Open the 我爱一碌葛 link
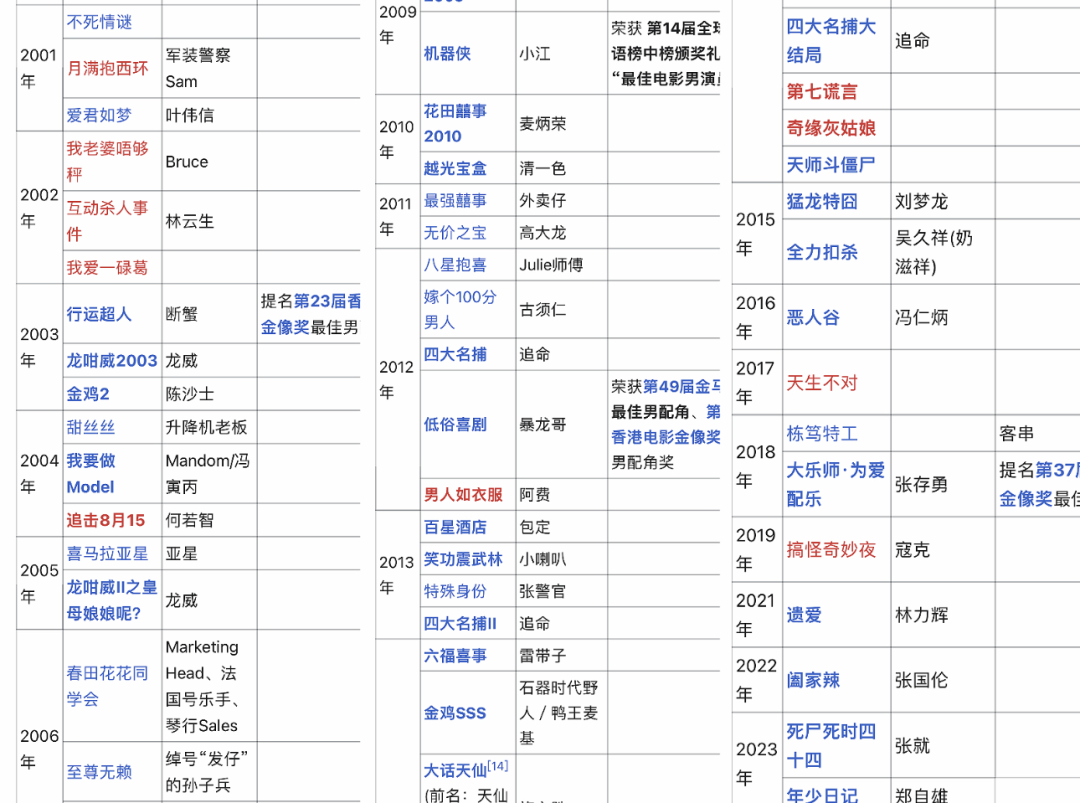Image resolution: width=1080 pixels, height=803 pixels. click(107, 267)
